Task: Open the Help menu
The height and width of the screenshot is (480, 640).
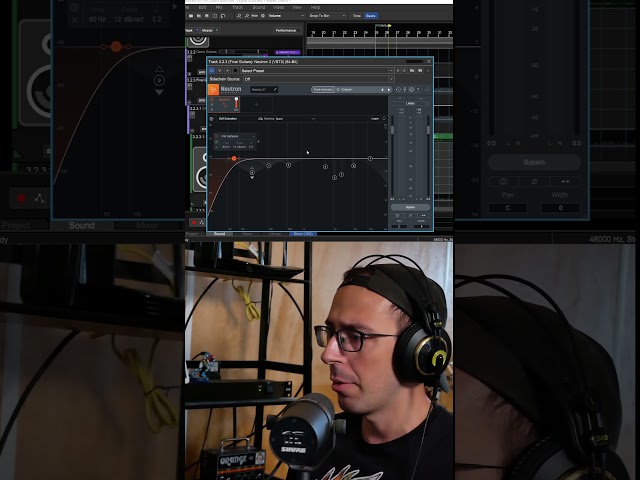Action: 316,7
